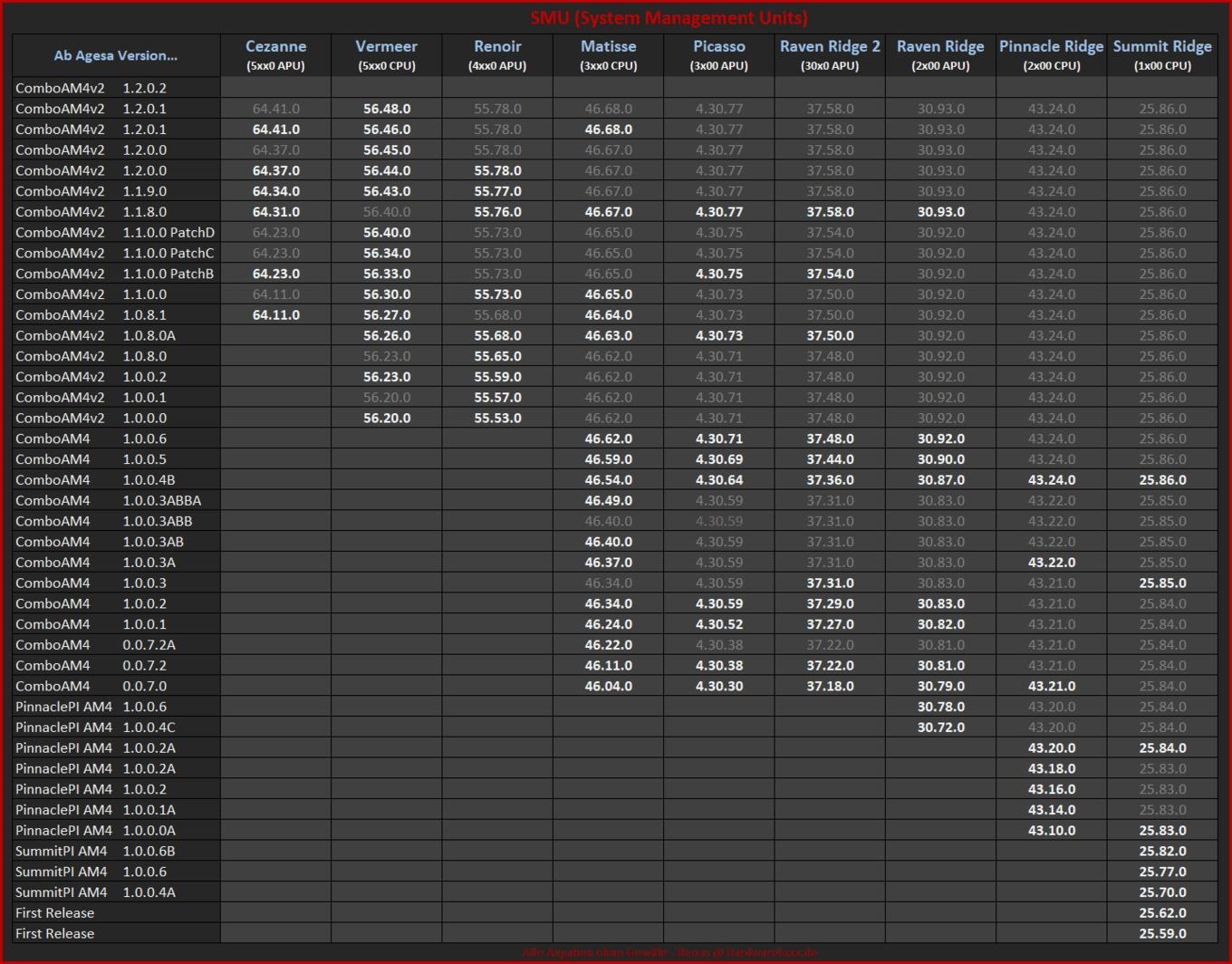Click the Raven Ridge 2 (30x0 APU) header
The image size is (1232, 964).
click(x=830, y=55)
